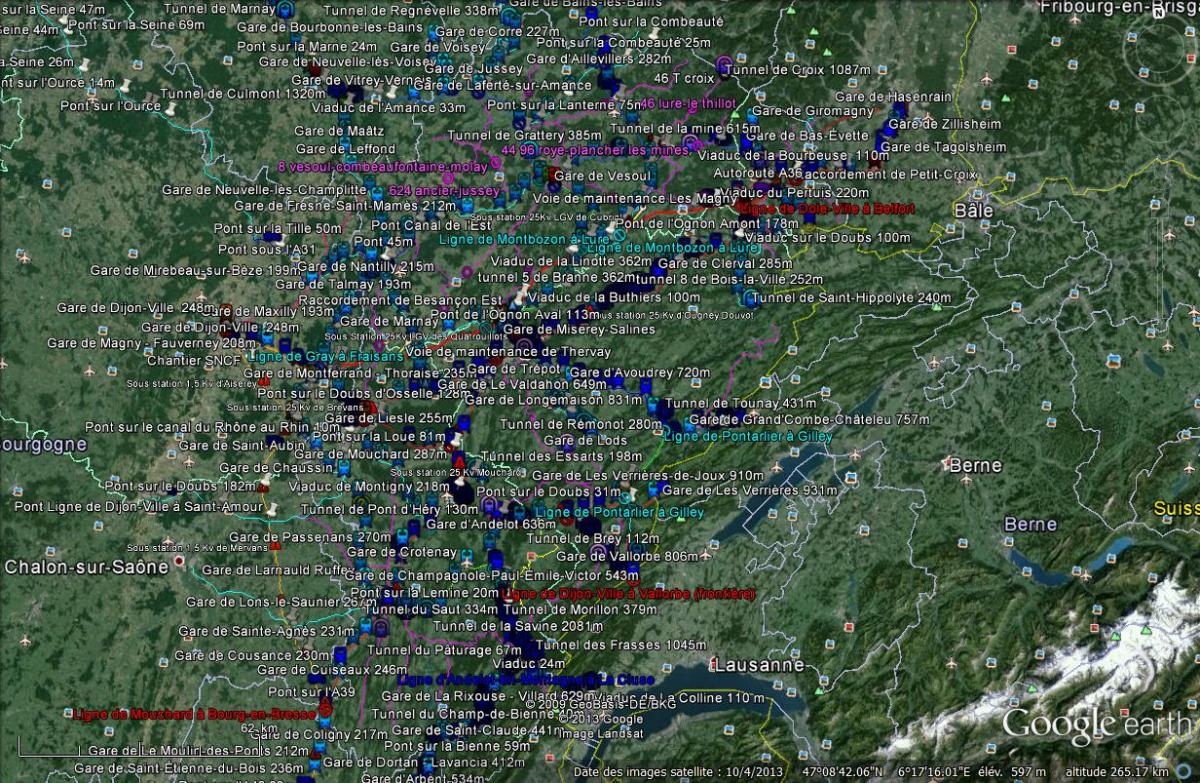Click the pushpin at Pont Ligne de Dijon-Ville à Saint-Amour
This screenshot has width=1200, height=783.
(271, 509)
